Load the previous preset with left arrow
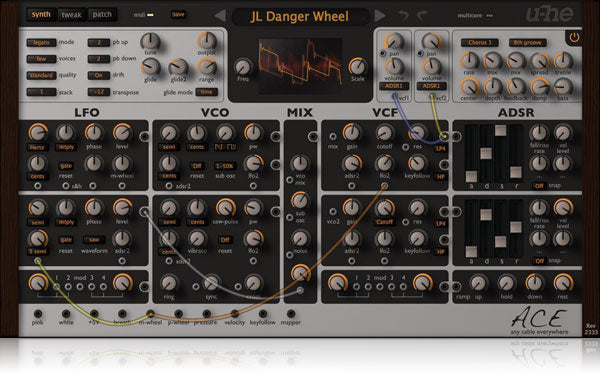 pos(220,16)
